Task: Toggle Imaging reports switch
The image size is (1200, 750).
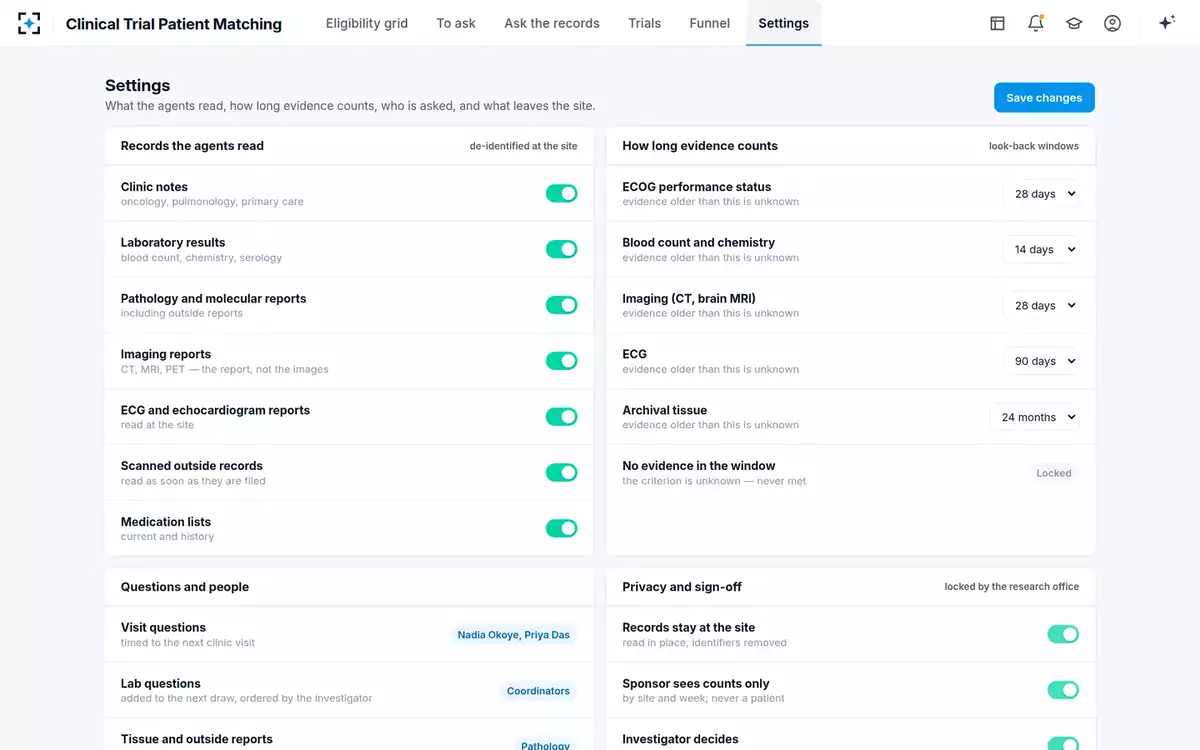Action: (x=561, y=361)
